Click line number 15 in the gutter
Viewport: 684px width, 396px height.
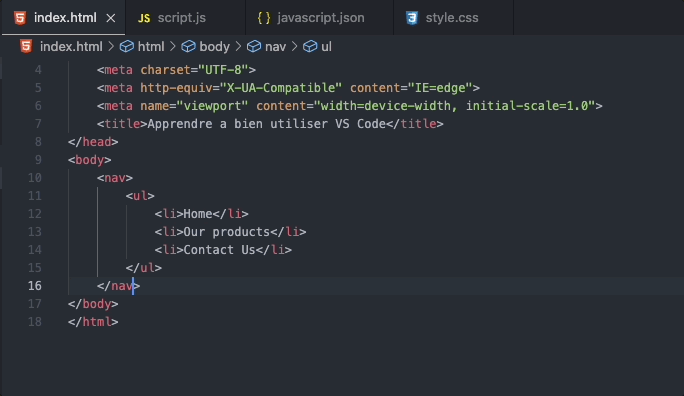pyautogui.click(x=35, y=268)
